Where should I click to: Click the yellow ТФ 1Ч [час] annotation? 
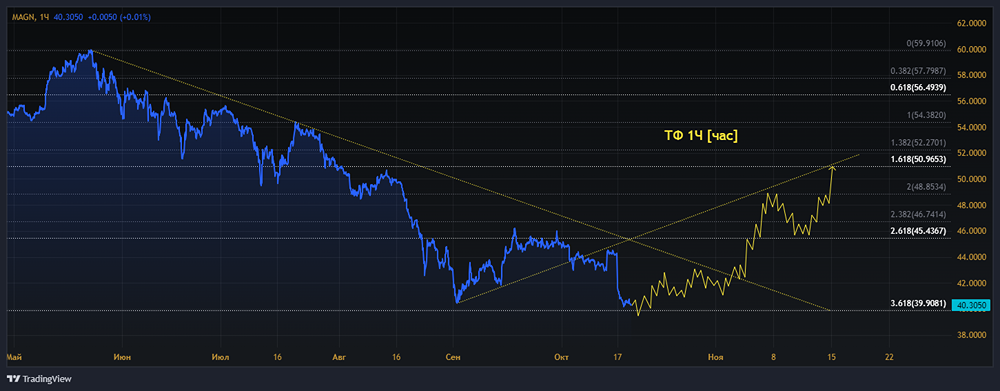point(701,136)
